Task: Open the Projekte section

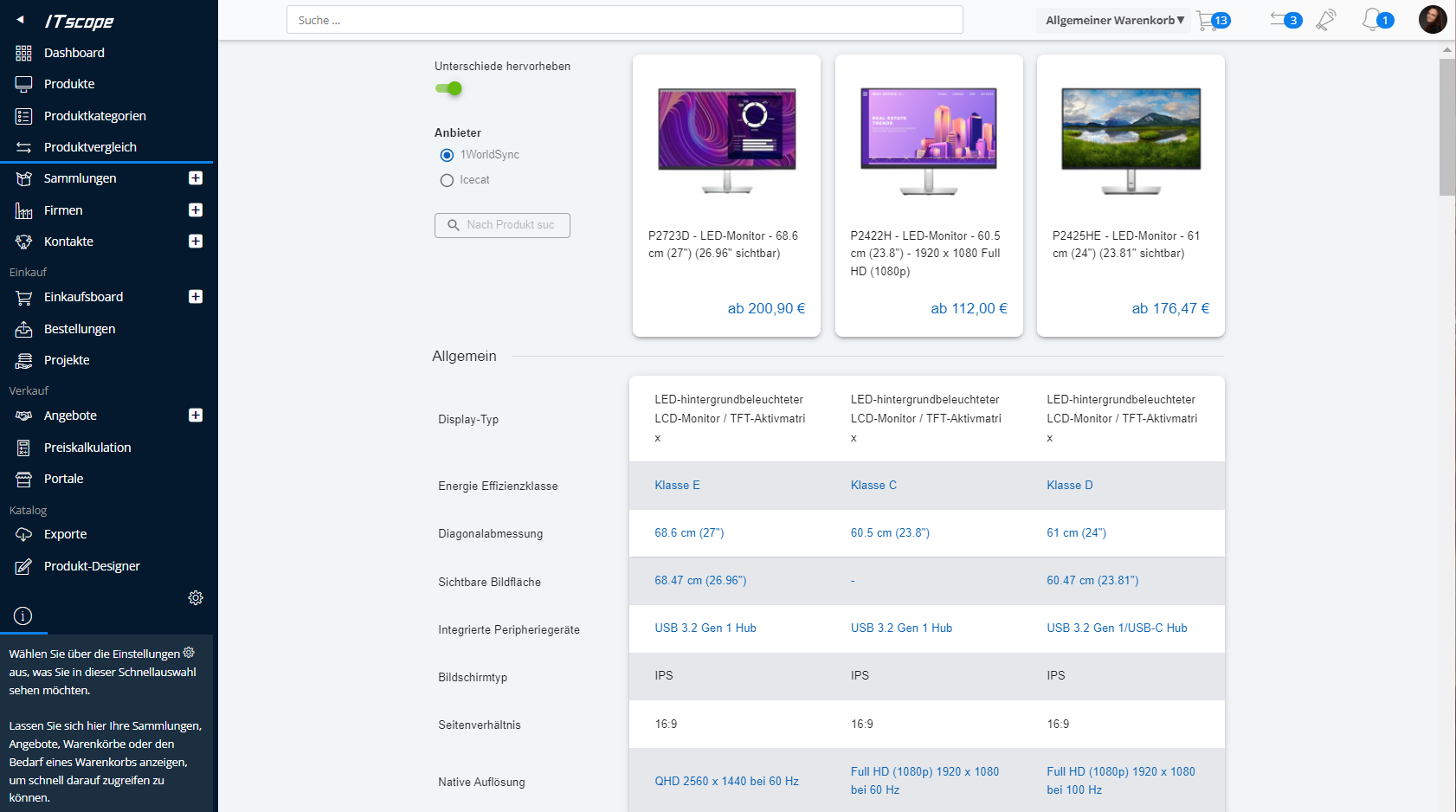Action: click(x=67, y=360)
